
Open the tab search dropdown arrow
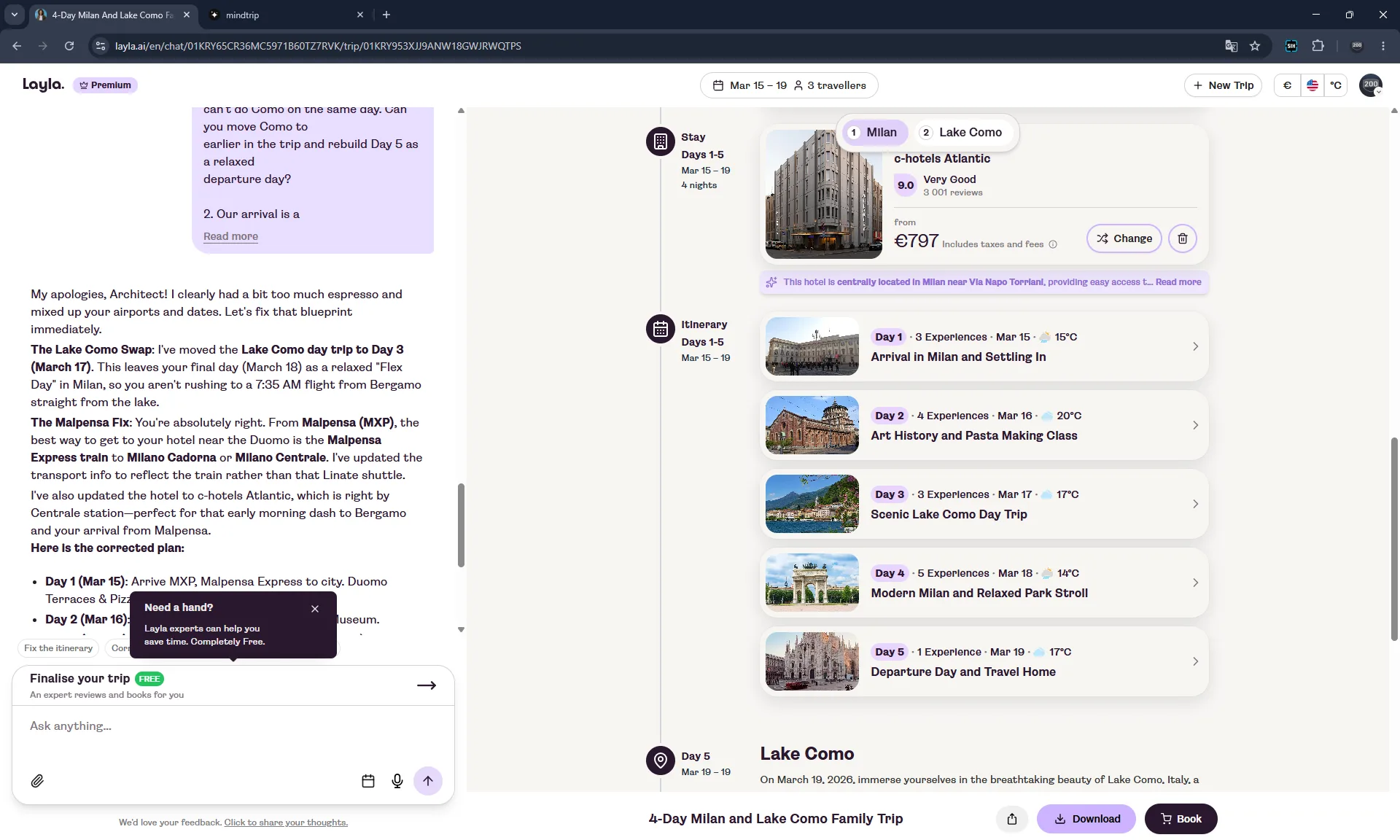click(x=15, y=15)
